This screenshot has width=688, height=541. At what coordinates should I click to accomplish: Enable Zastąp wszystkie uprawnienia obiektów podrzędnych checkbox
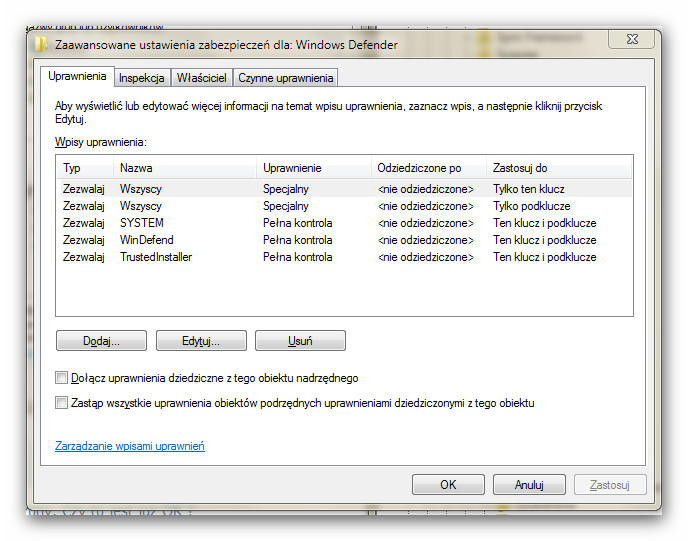[x=61, y=403]
